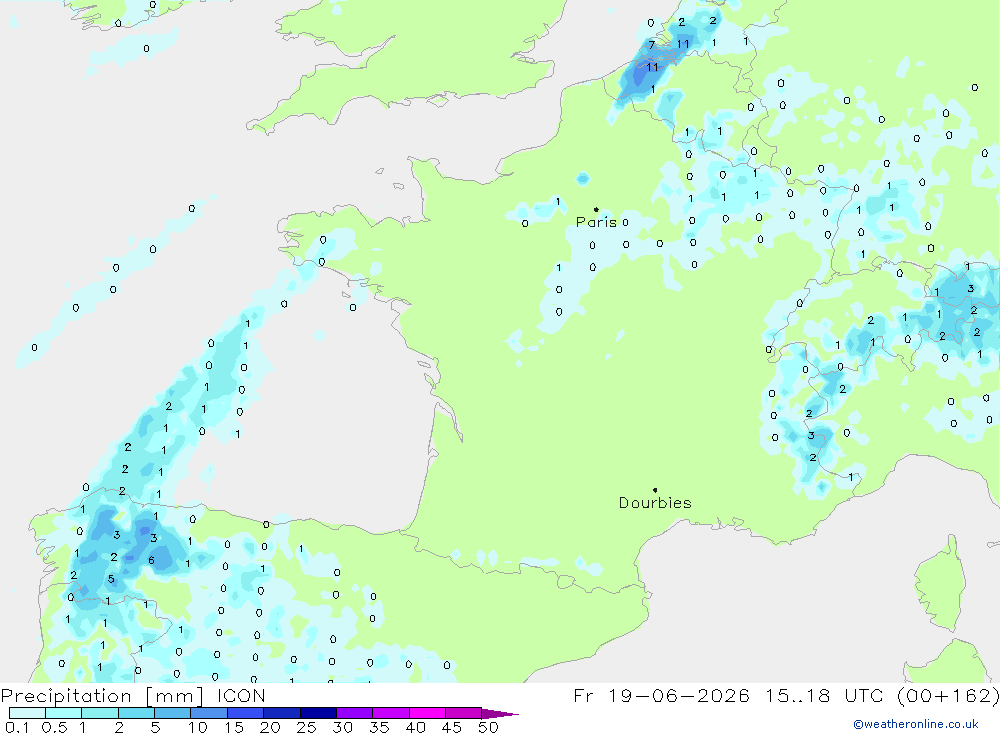Pick the 5–10 mm legend swatch
This screenshot has width=1000, height=733.
point(173,713)
